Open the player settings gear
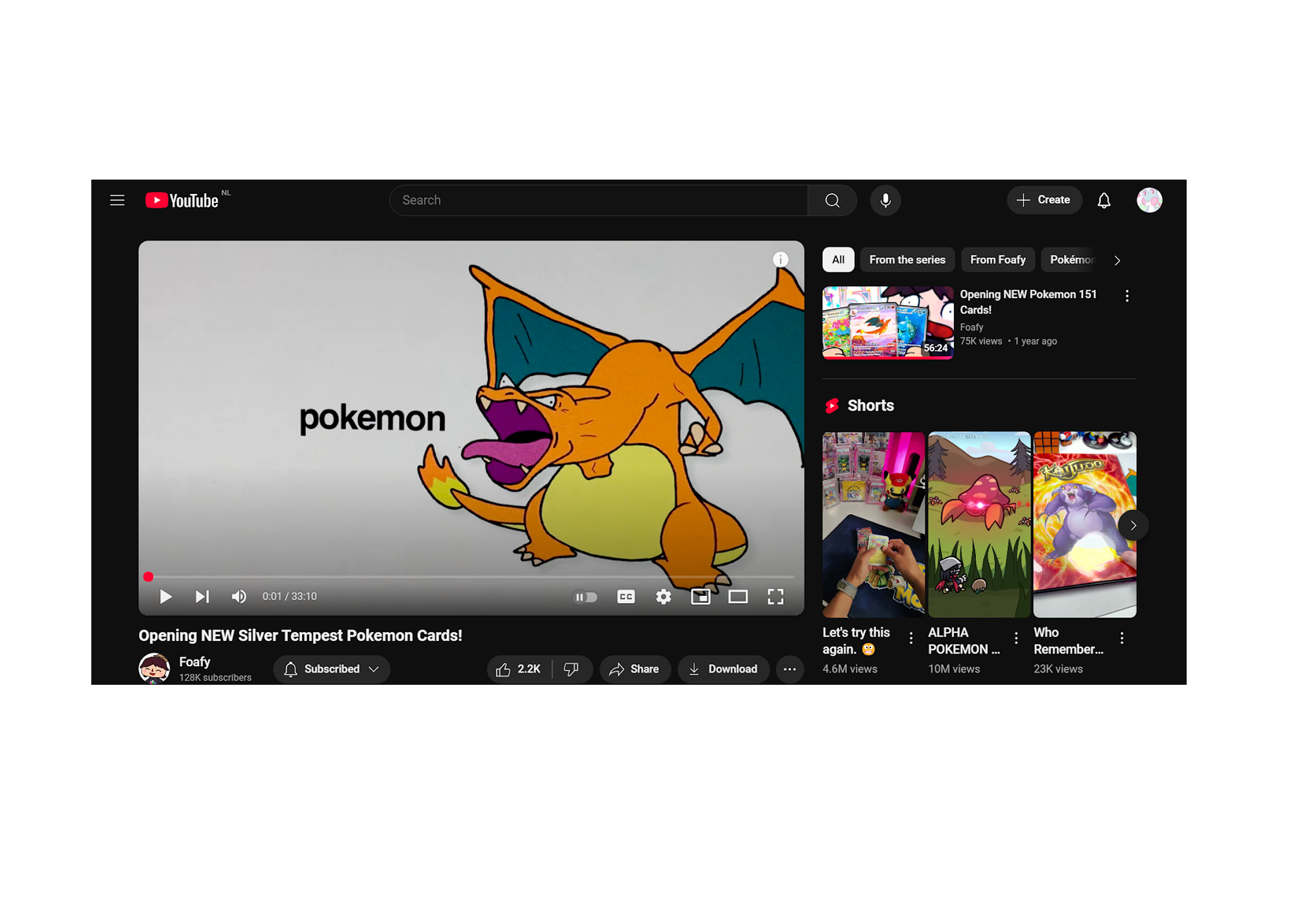 (x=663, y=597)
